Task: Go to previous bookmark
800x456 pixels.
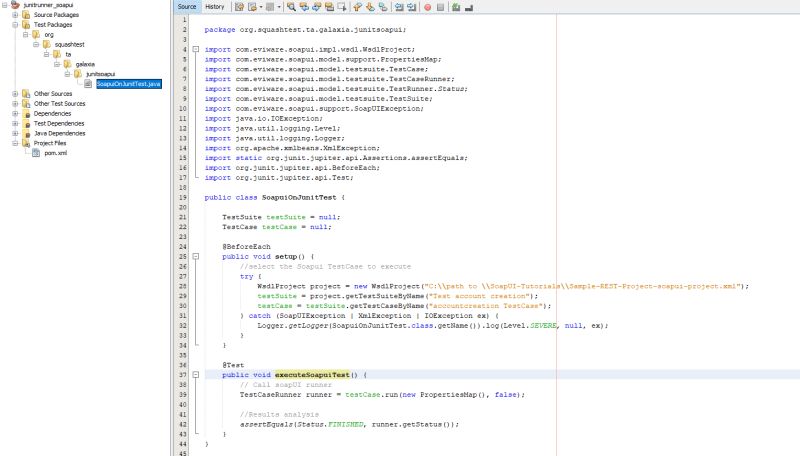Action: click(x=357, y=7)
